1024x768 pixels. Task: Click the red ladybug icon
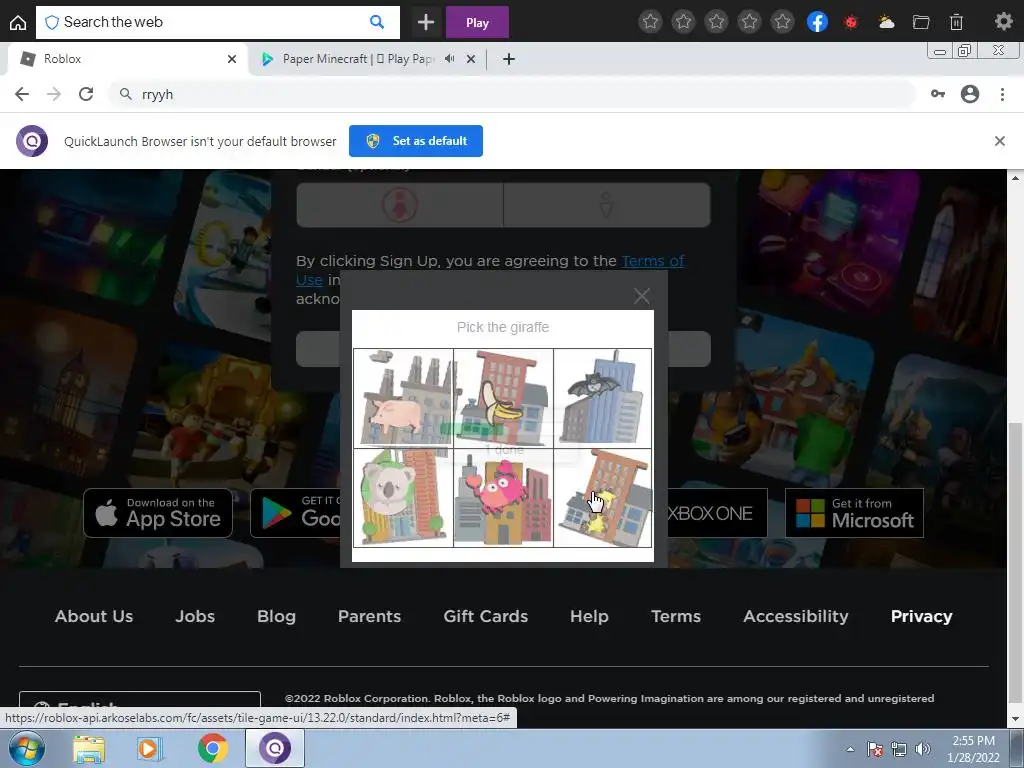(851, 22)
